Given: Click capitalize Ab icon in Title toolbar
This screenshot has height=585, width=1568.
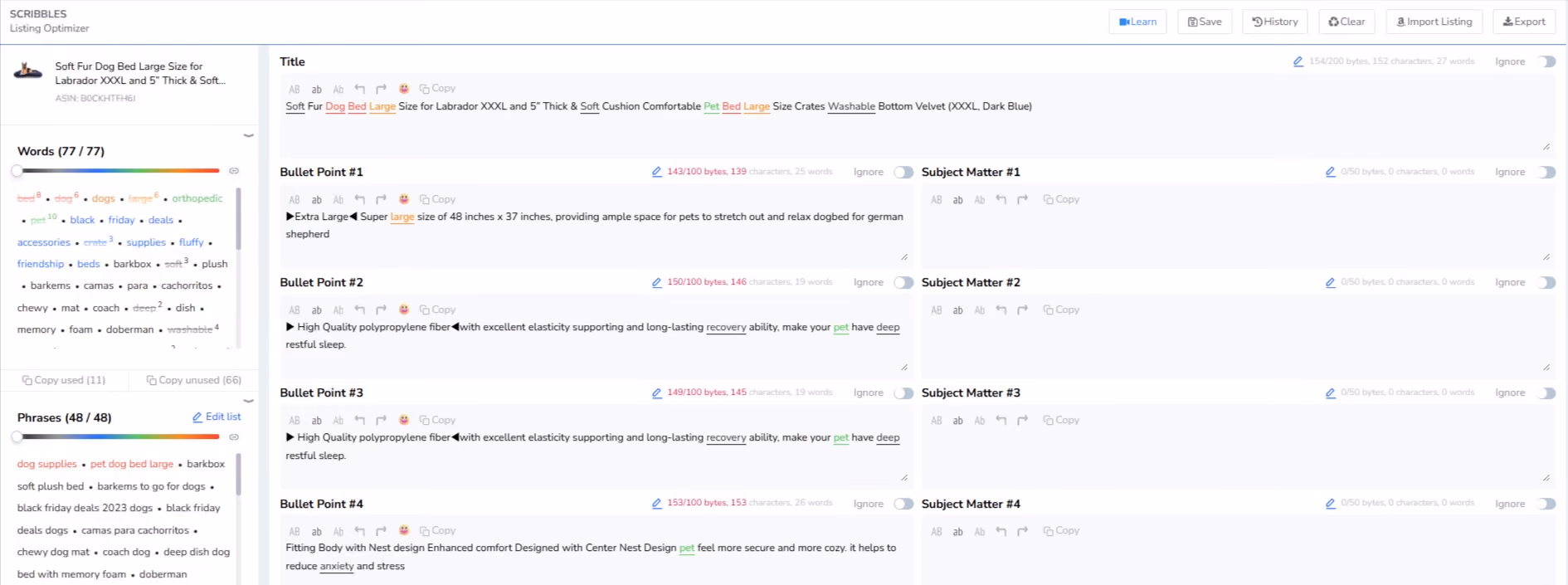Looking at the screenshot, I should point(338,89).
